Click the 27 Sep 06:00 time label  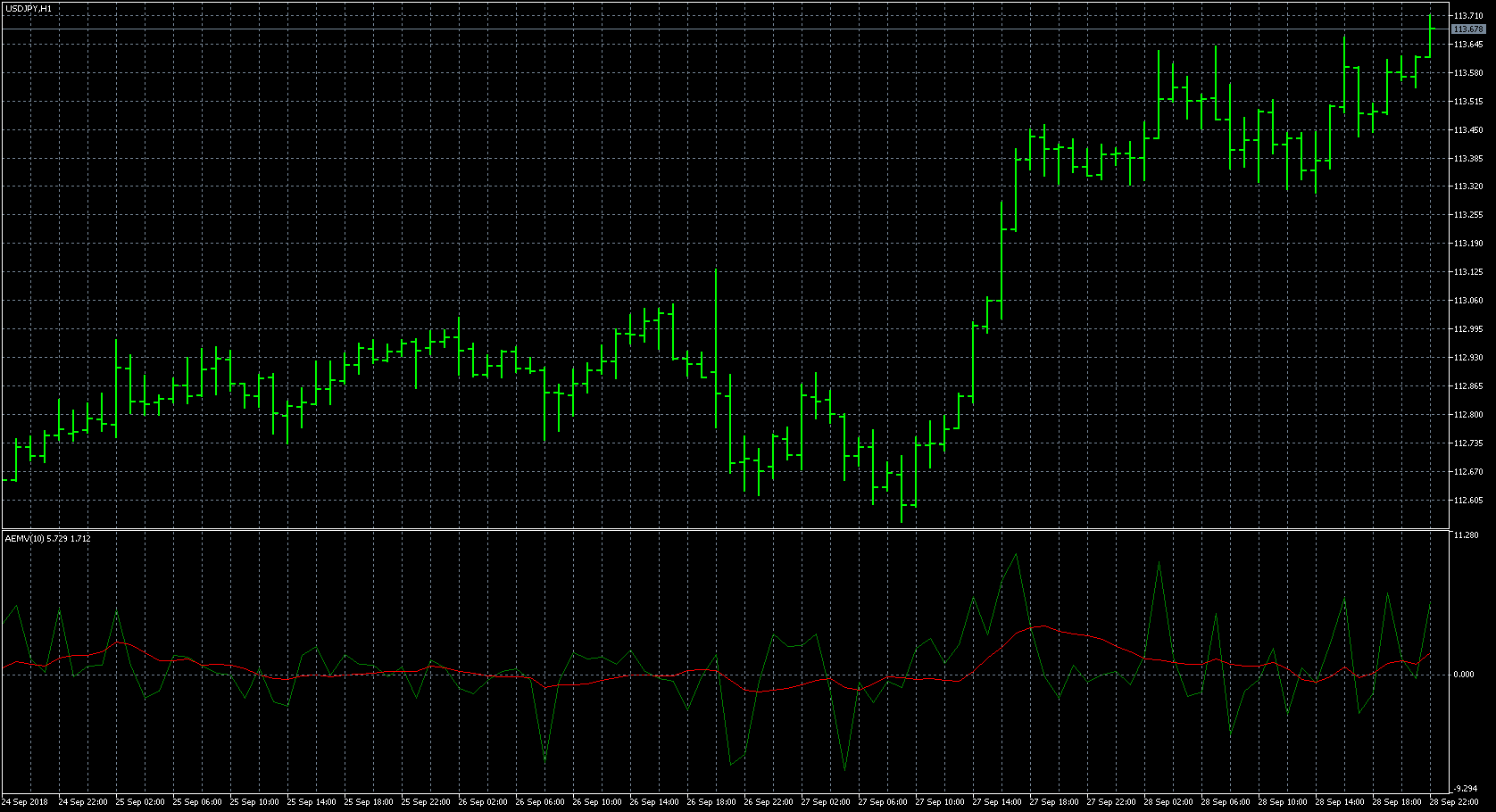tap(883, 802)
